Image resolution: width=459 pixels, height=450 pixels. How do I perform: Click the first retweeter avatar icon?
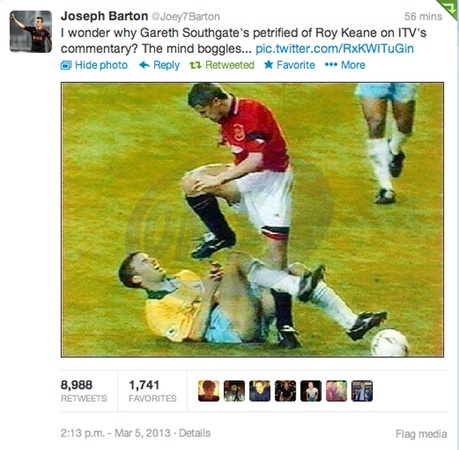coord(209,391)
